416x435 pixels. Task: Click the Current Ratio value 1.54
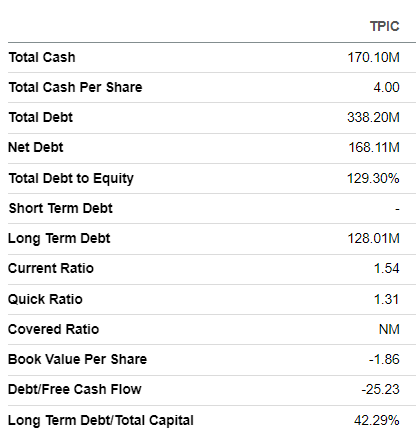click(386, 268)
